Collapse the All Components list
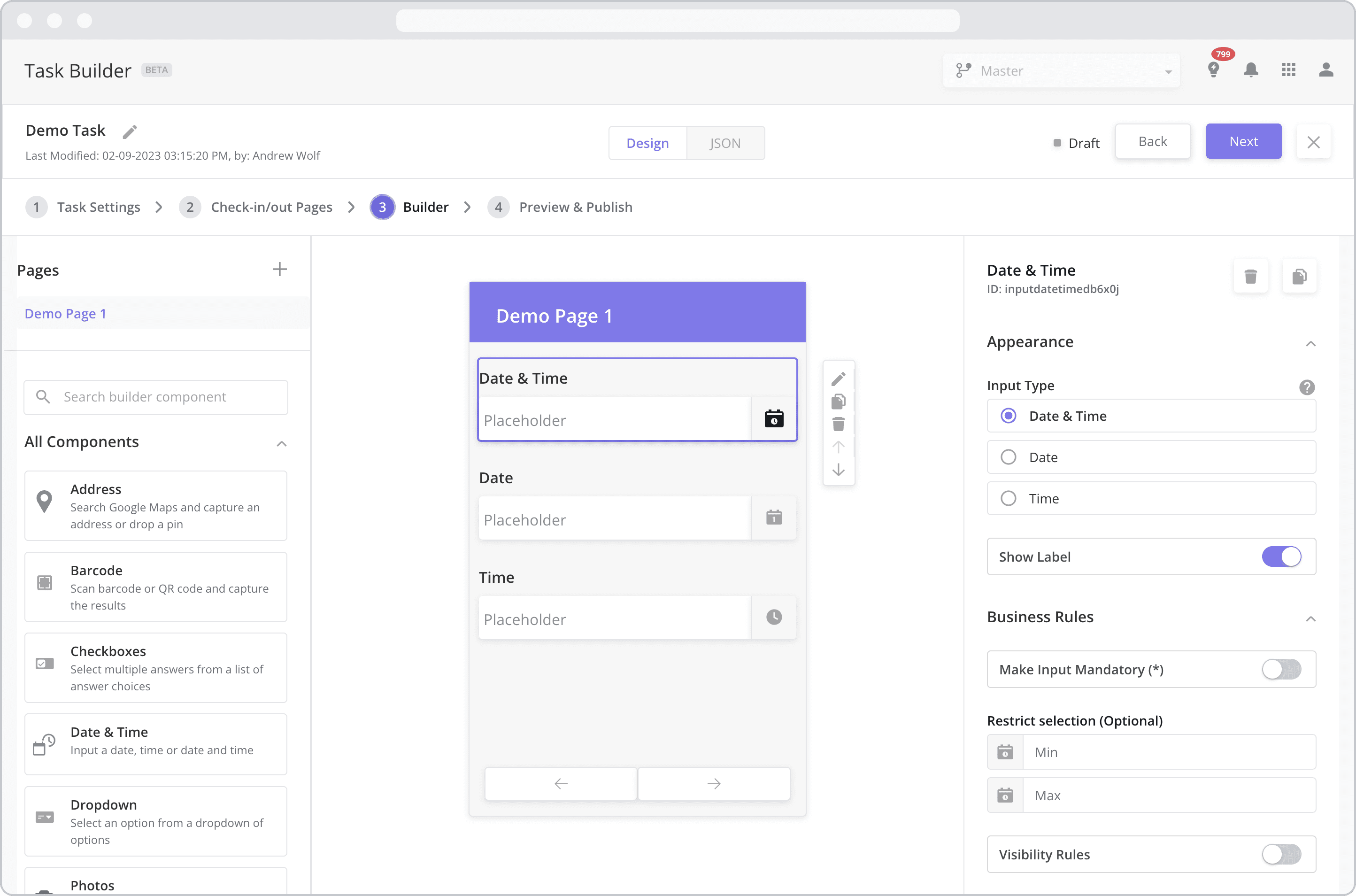This screenshot has width=1356, height=896. pyautogui.click(x=282, y=444)
